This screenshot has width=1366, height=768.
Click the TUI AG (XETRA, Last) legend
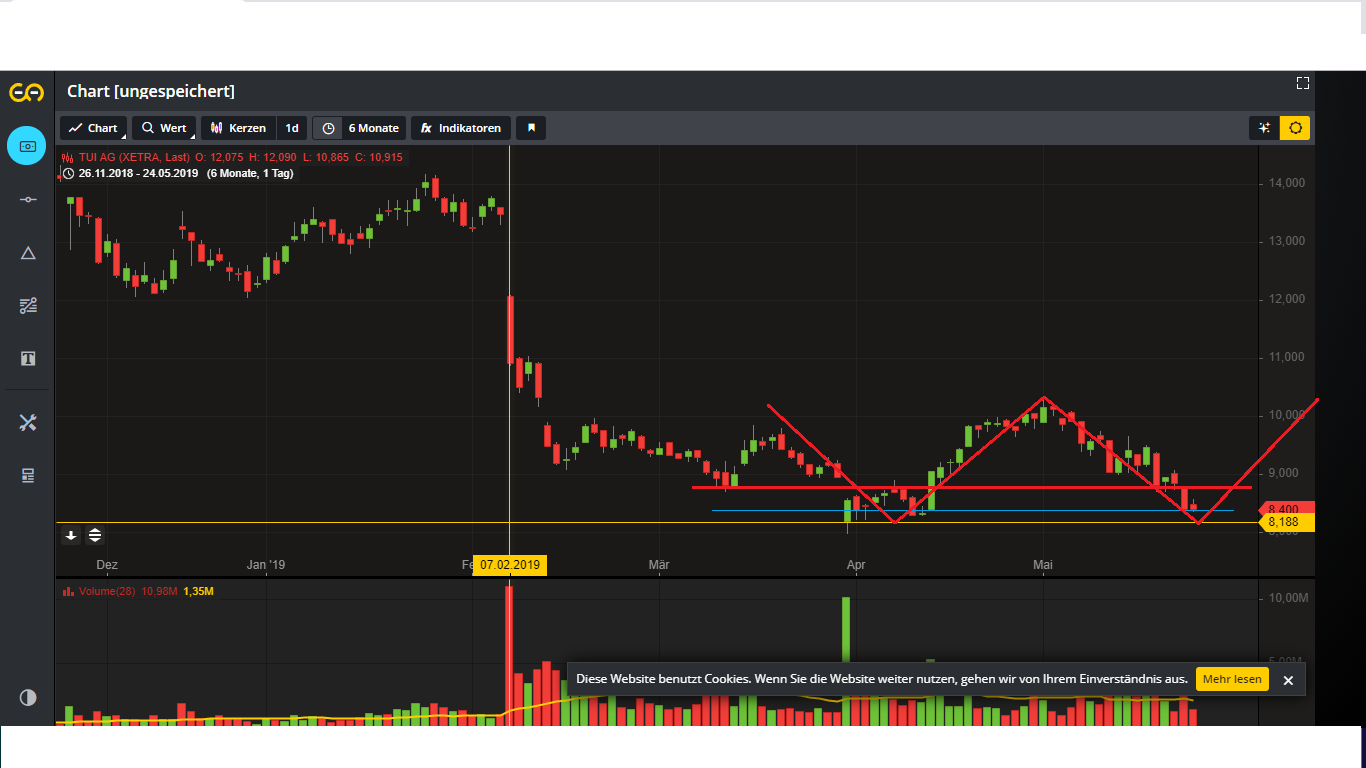(x=134, y=157)
